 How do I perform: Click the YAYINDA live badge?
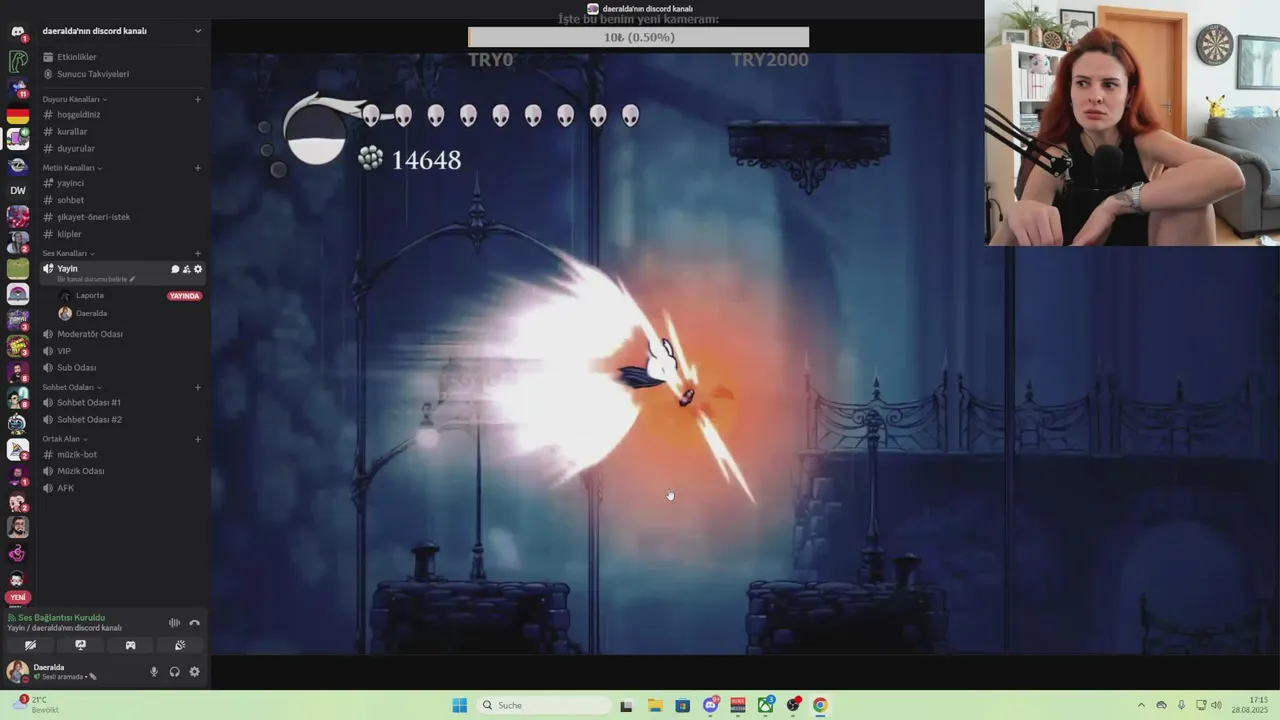click(184, 296)
